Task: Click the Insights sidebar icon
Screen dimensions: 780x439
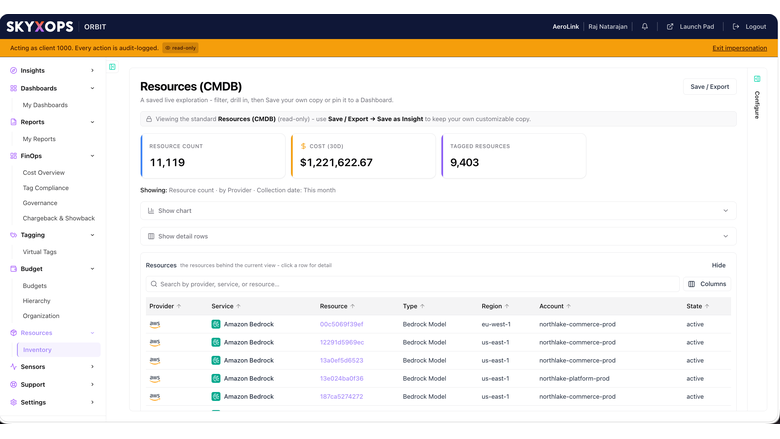Action: [x=13, y=71]
